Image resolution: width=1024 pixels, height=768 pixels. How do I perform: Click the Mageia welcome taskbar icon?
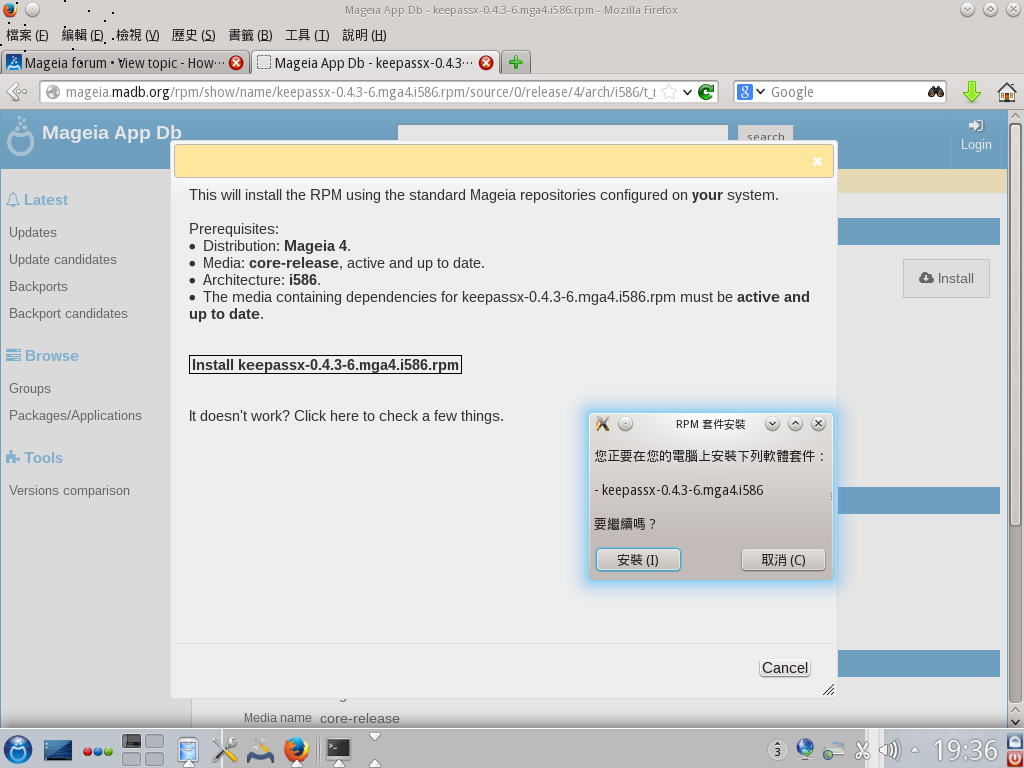(x=260, y=750)
